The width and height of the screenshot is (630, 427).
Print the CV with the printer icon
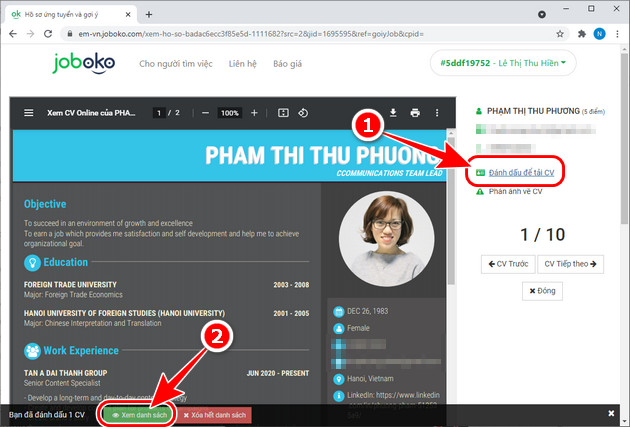tap(415, 113)
